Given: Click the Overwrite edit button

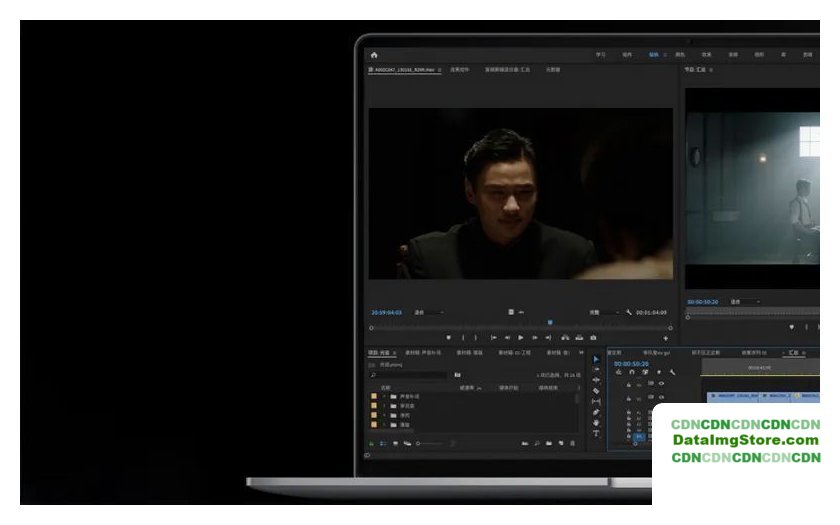Looking at the screenshot, I should (x=579, y=338).
